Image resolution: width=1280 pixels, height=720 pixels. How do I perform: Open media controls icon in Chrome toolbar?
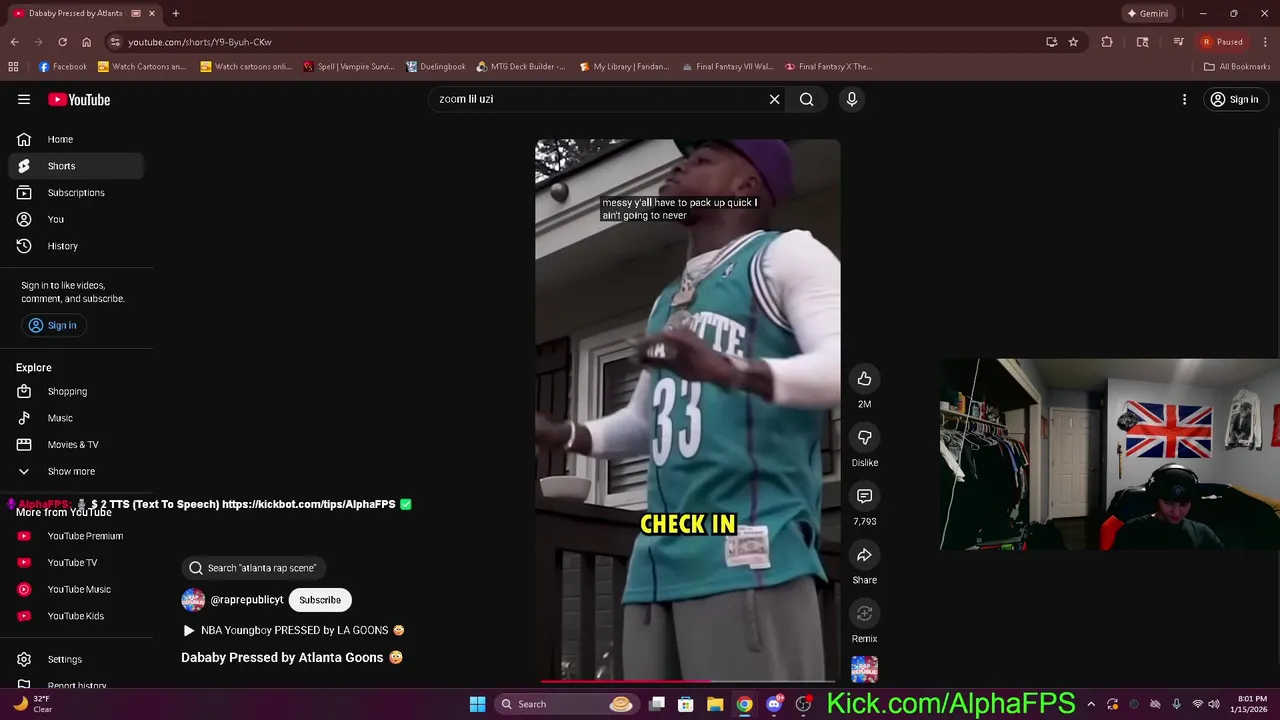(x=1179, y=42)
